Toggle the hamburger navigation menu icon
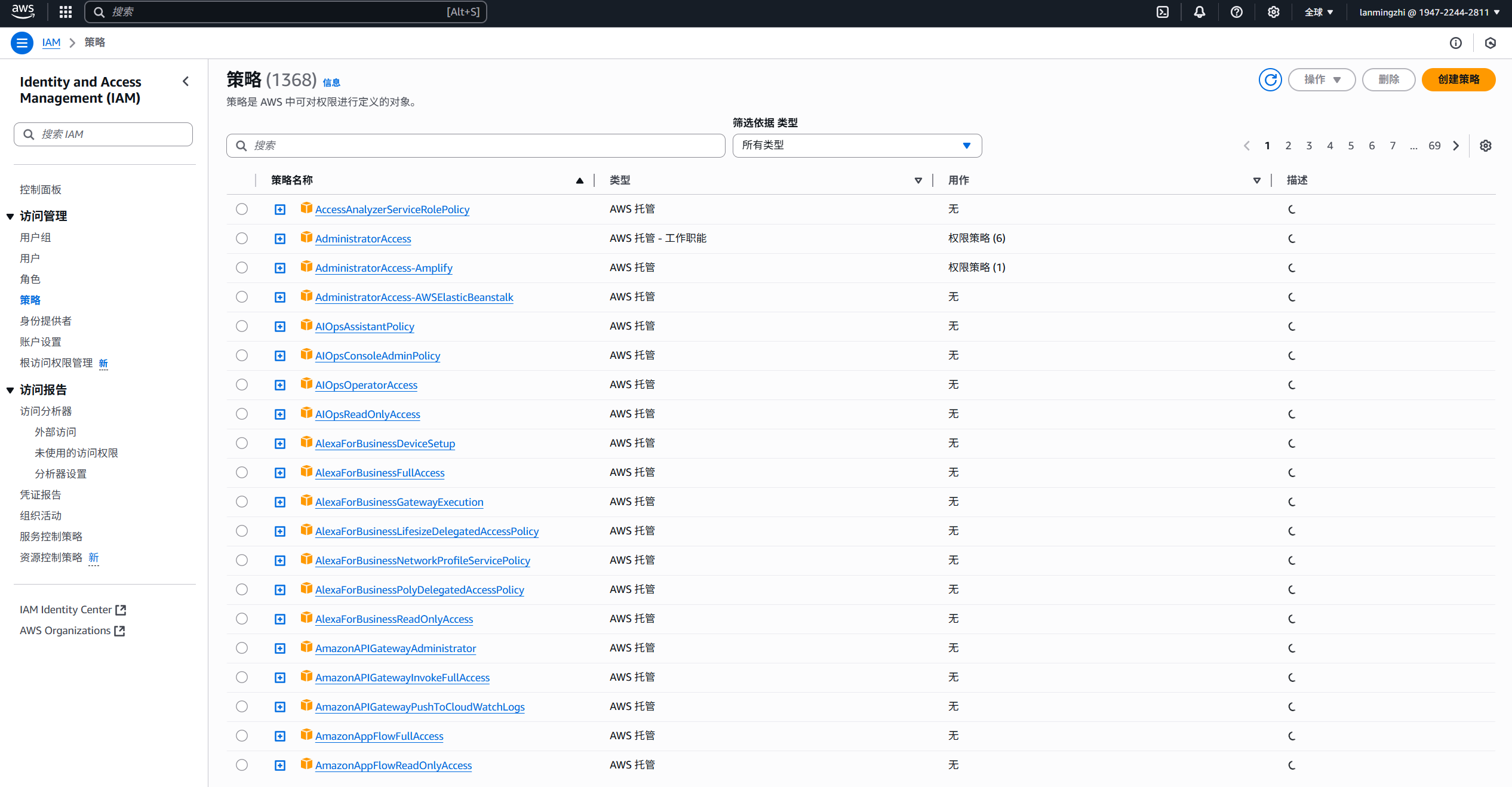 [22, 42]
